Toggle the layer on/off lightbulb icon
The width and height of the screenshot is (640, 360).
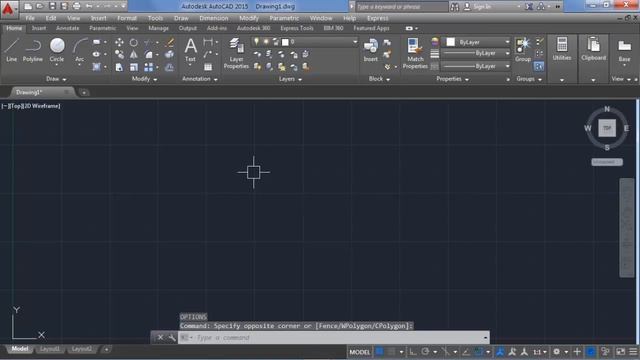[x=256, y=42]
